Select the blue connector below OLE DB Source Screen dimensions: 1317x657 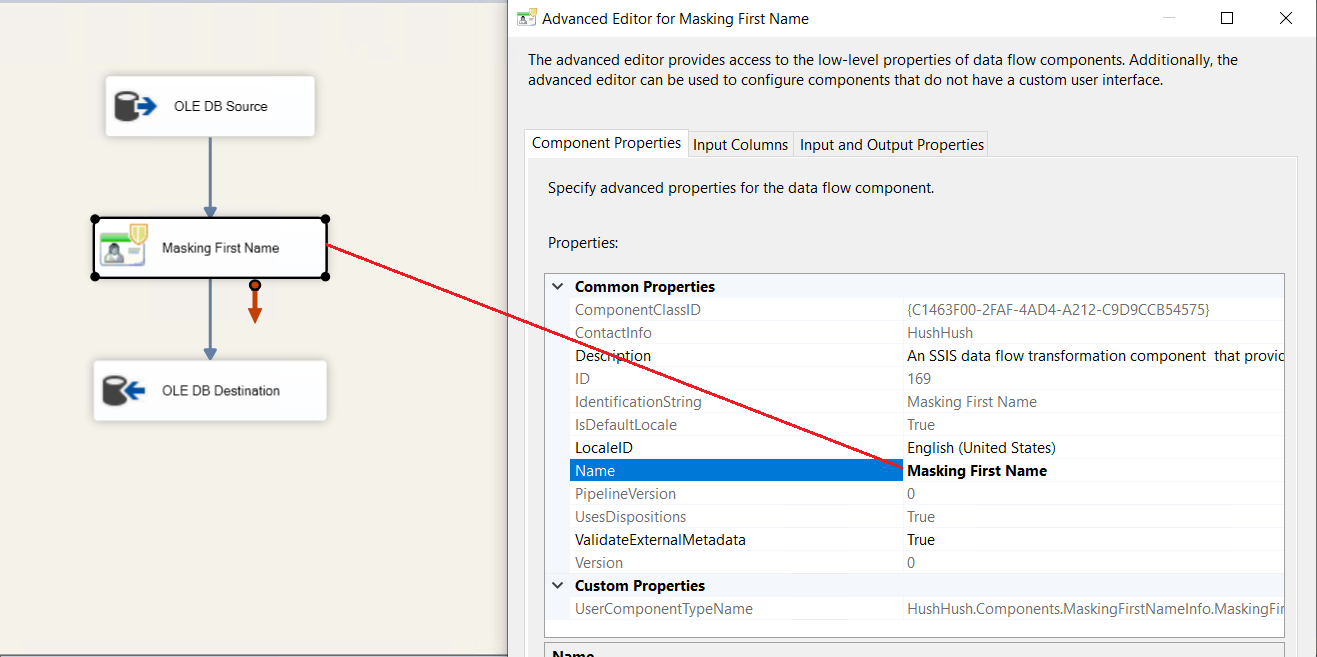tap(210, 177)
